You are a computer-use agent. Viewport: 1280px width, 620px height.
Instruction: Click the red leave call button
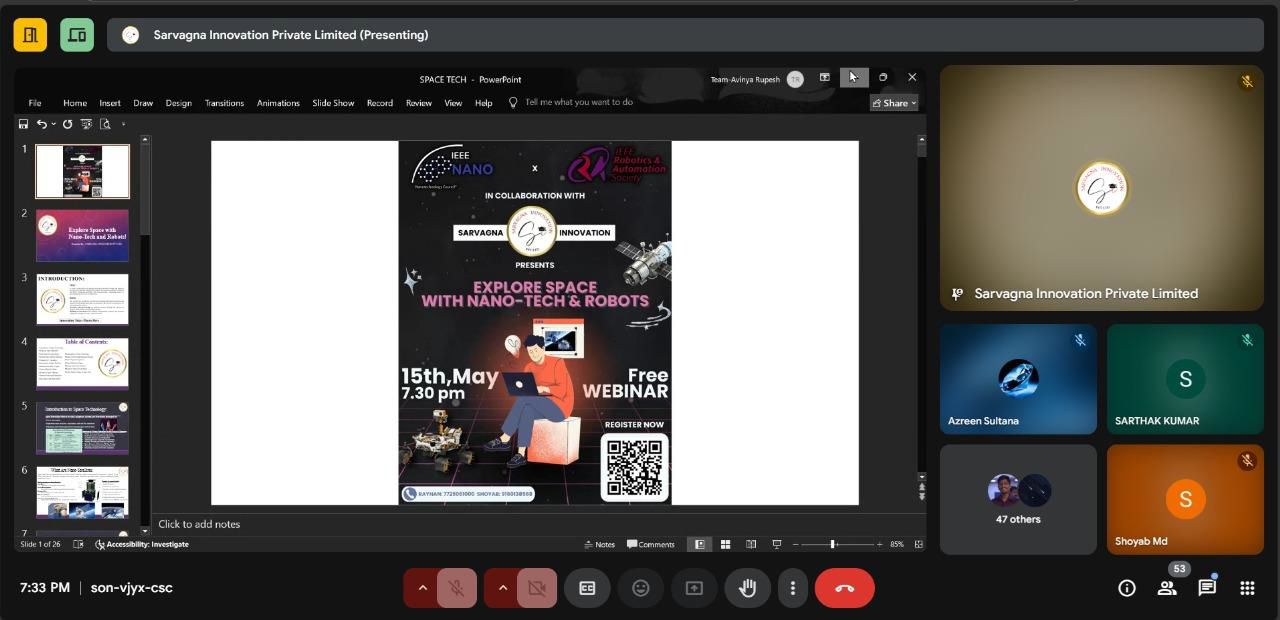click(x=844, y=588)
